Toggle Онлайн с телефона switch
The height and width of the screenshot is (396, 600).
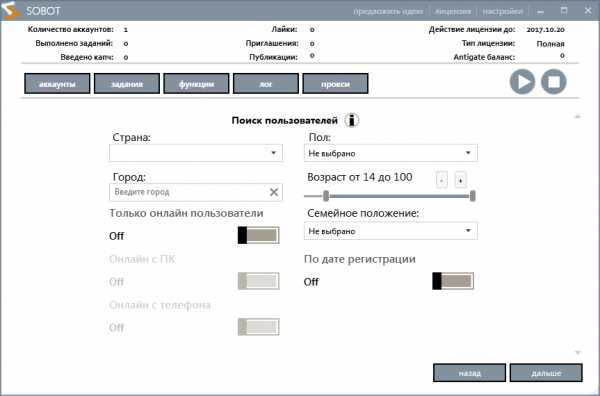click(259, 327)
